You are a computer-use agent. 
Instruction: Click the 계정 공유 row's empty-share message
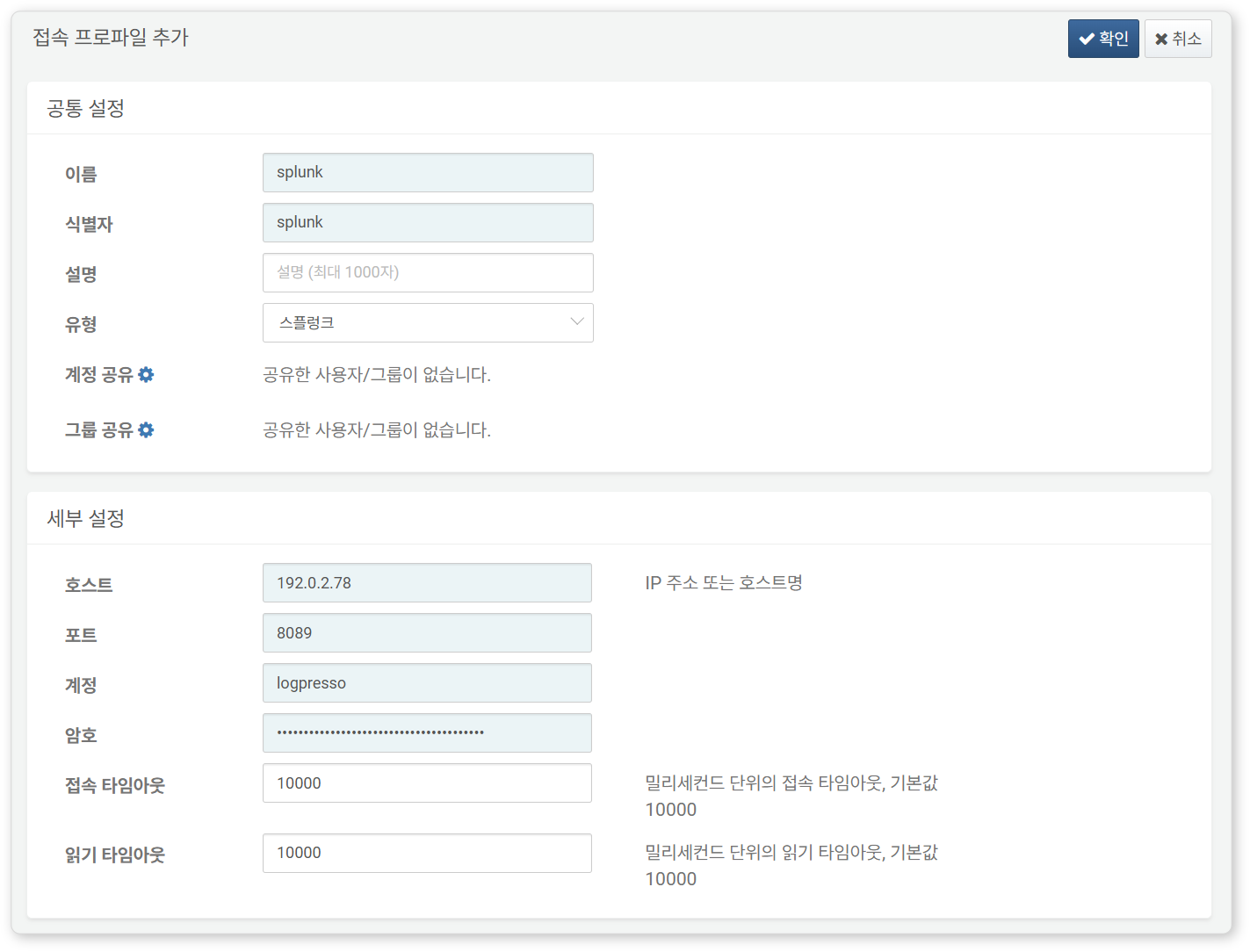click(377, 375)
